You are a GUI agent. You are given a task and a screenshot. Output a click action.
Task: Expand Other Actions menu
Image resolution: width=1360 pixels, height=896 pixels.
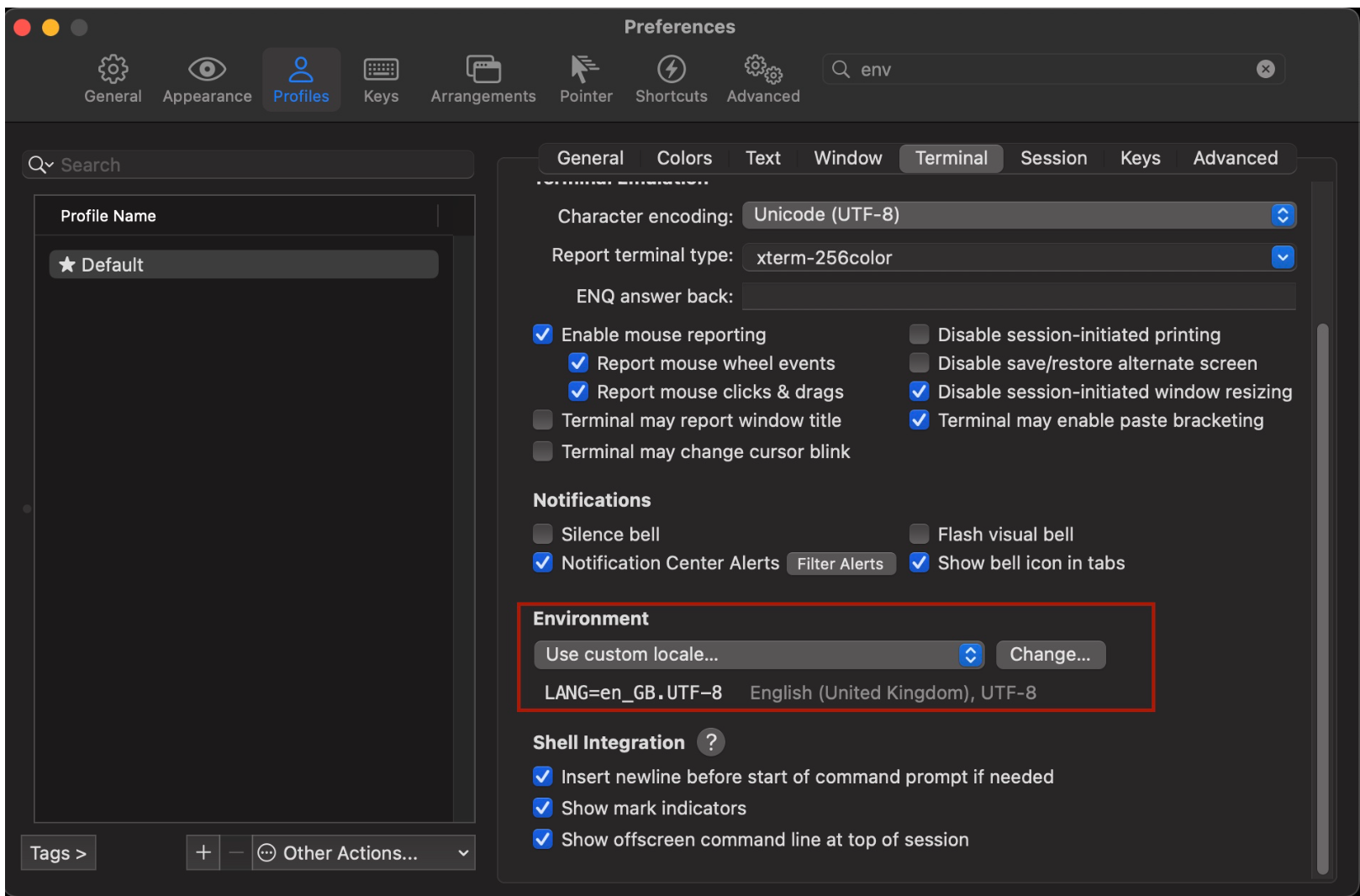363,852
